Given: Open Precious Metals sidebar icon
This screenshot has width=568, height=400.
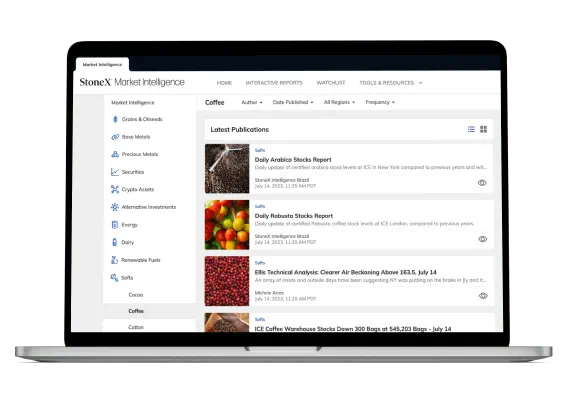Looking at the screenshot, I should (x=115, y=154).
